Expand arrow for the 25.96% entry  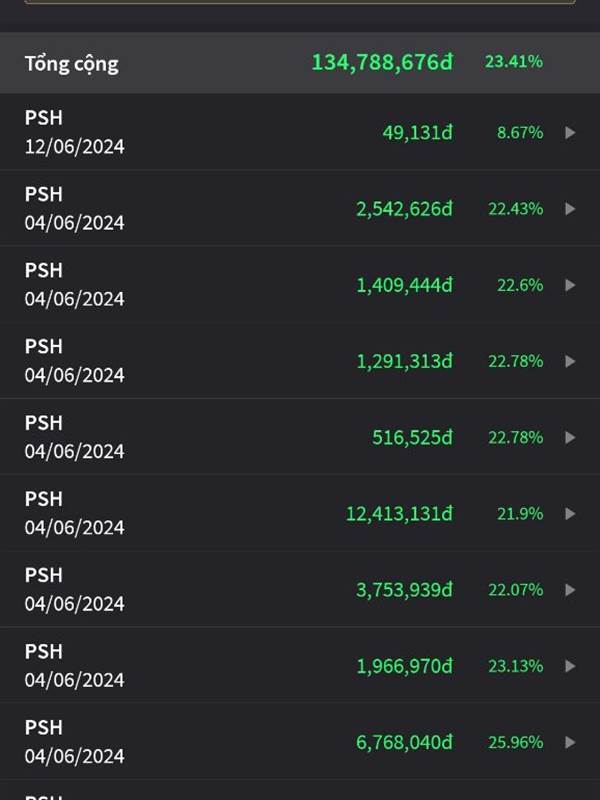570,742
